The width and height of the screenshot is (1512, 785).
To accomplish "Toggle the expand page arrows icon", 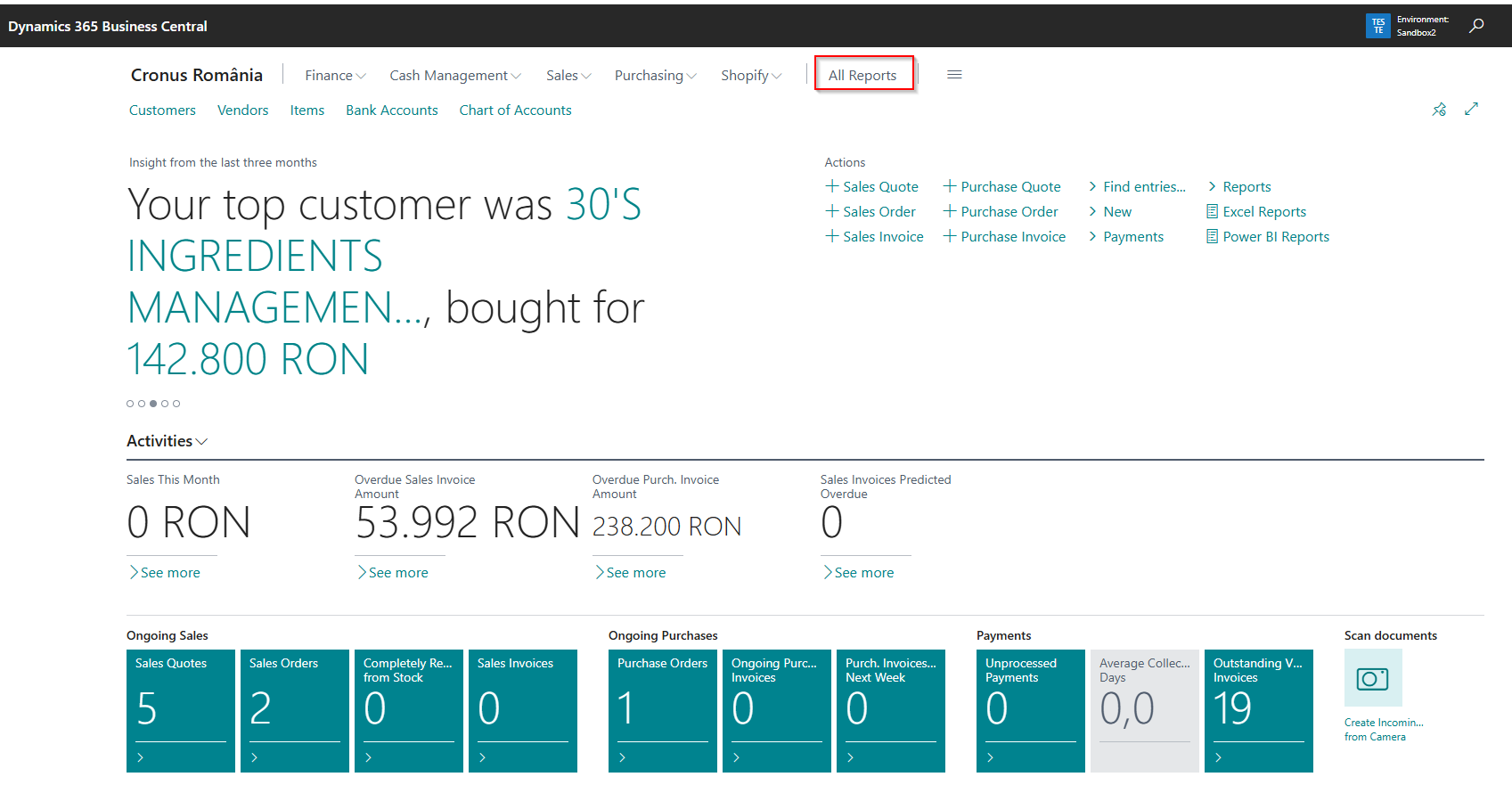I will (1471, 109).
